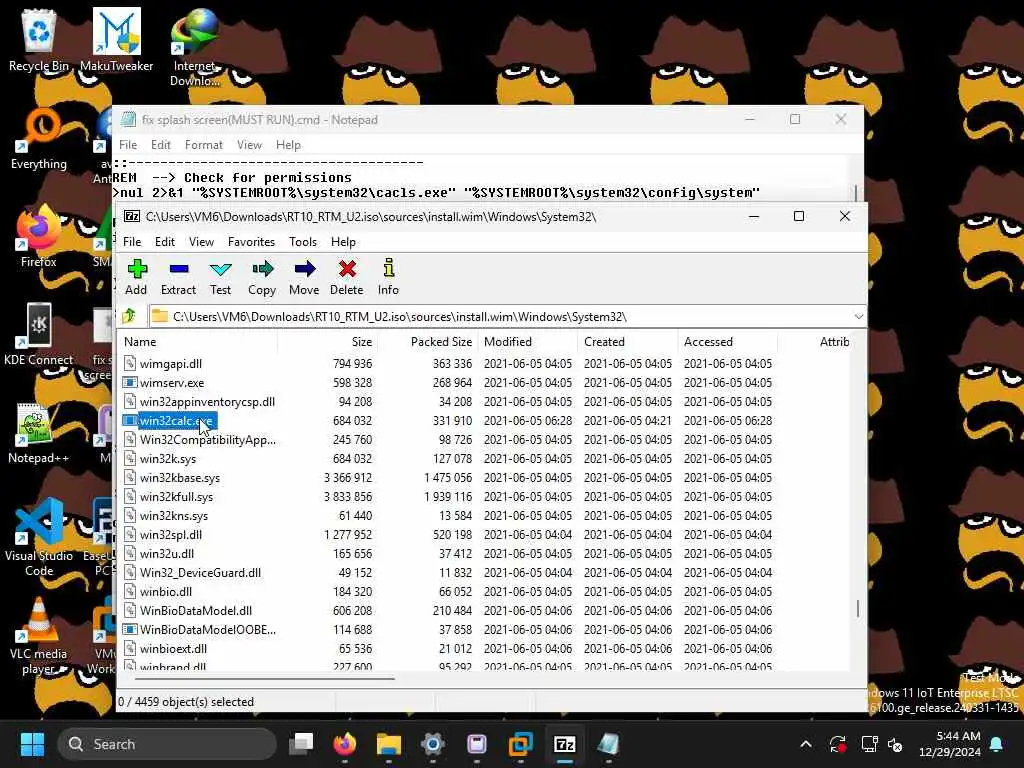
Task: Open MakuTweaker desktop icon
Action: pos(116,40)
